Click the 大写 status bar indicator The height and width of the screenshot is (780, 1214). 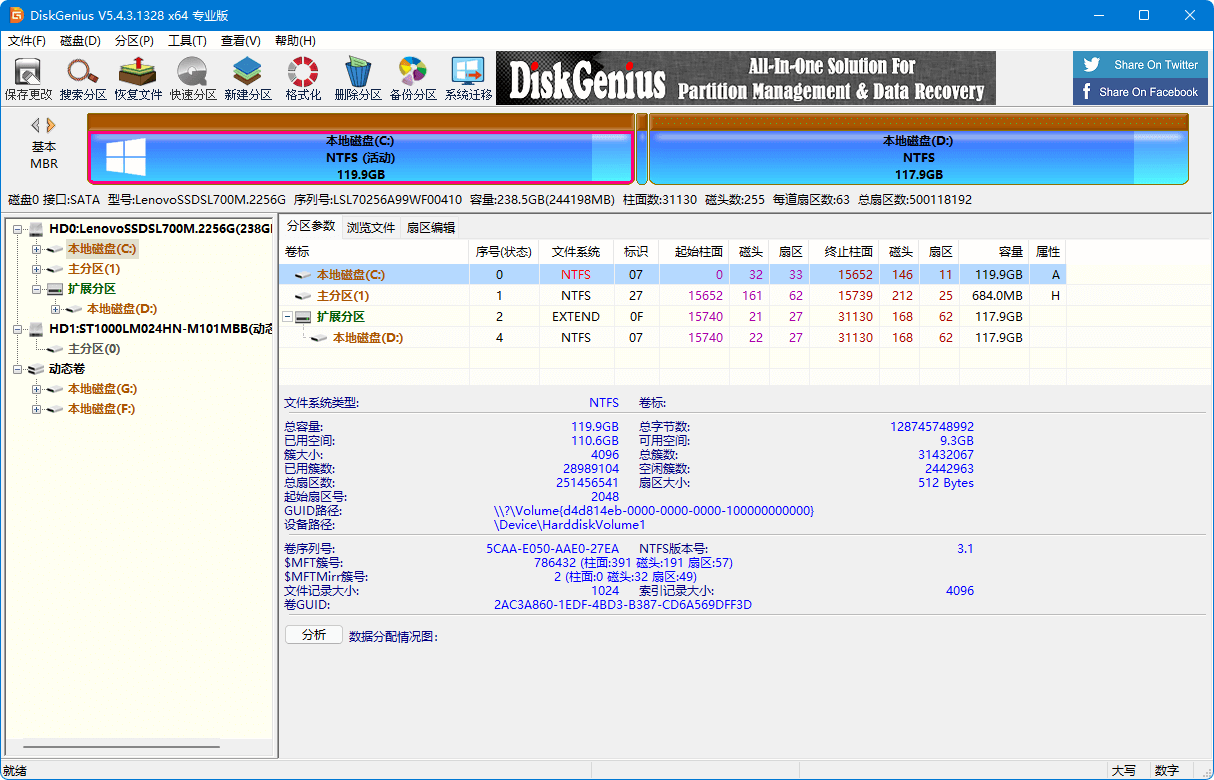click(x=1124, y=771)
